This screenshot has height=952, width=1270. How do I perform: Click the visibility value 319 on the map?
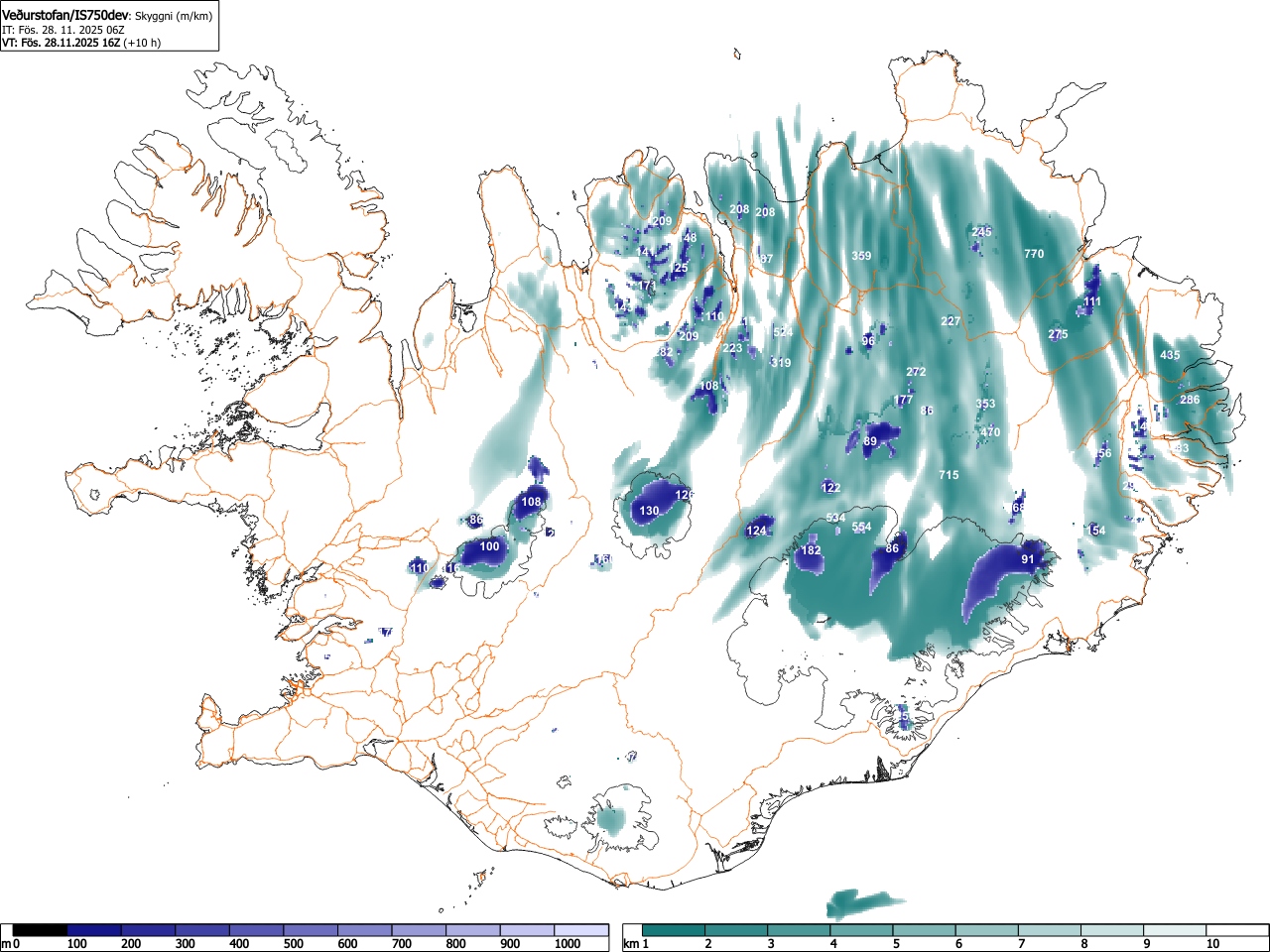[x=781, y=363]
